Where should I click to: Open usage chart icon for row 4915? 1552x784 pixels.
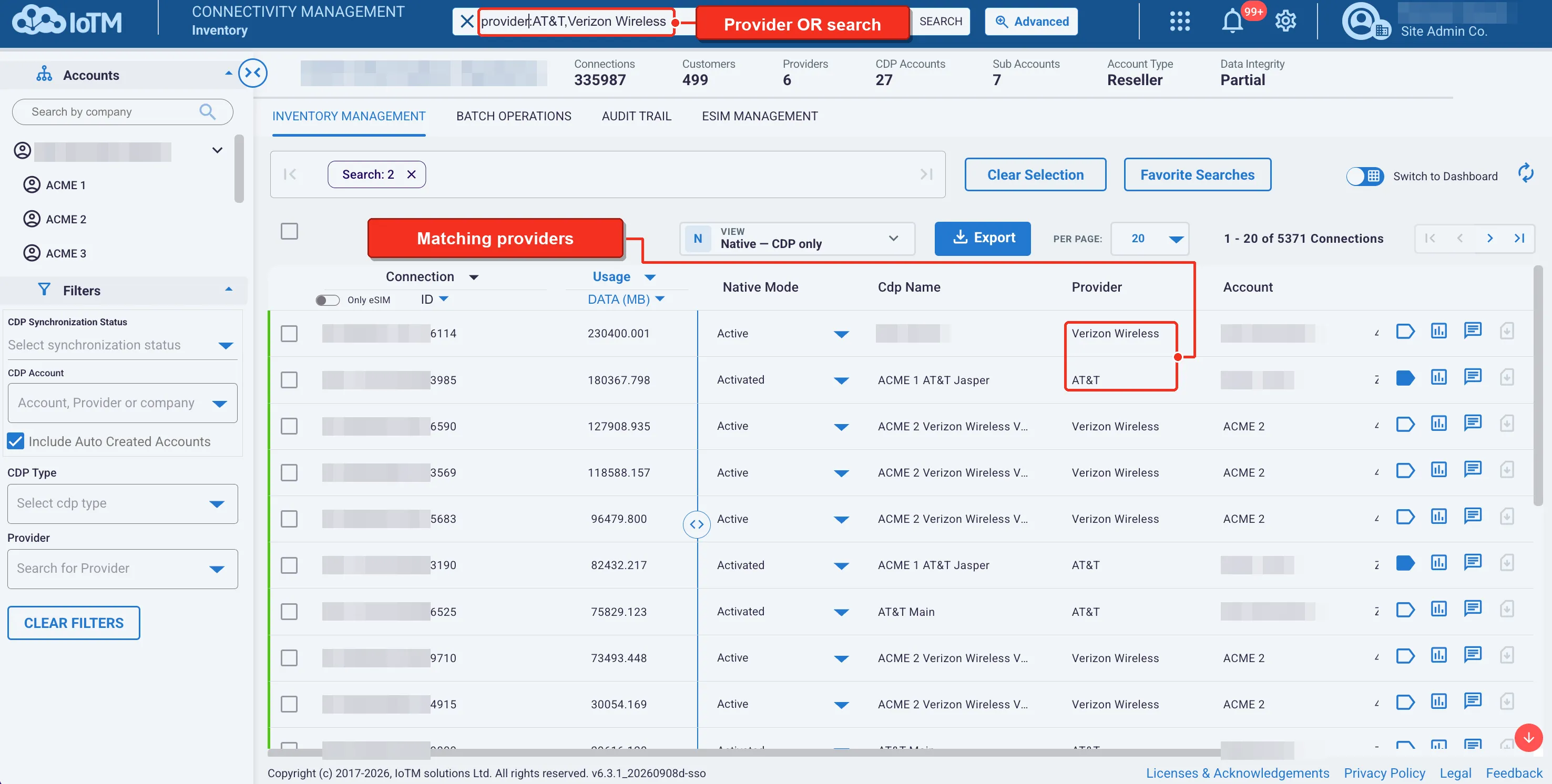[x=1439, y=703]
